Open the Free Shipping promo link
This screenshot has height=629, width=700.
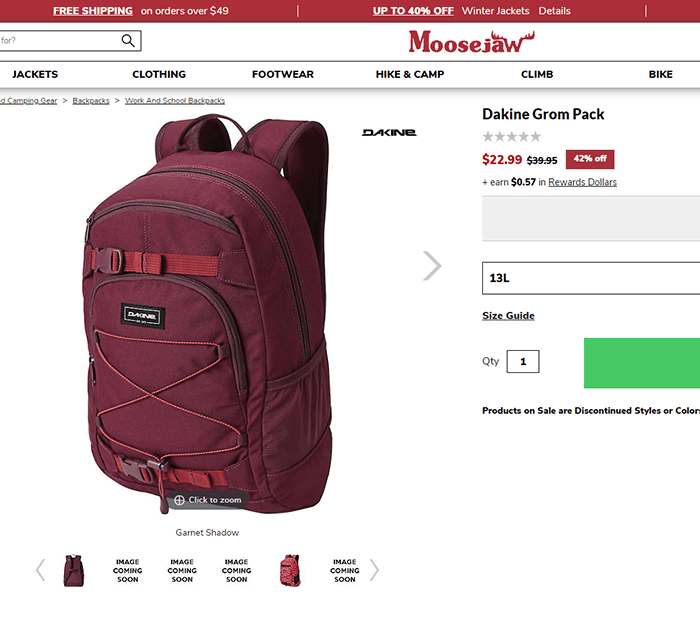[x=93, y=11]
